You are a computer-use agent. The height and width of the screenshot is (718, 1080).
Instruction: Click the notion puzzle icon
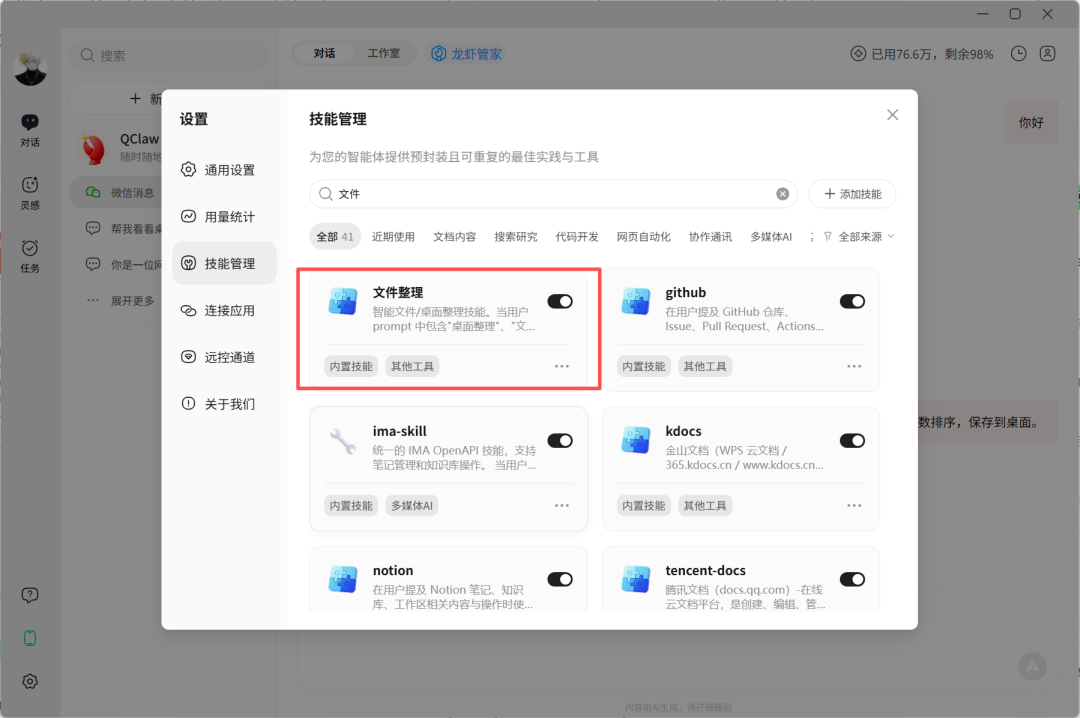tap(343, 580)
